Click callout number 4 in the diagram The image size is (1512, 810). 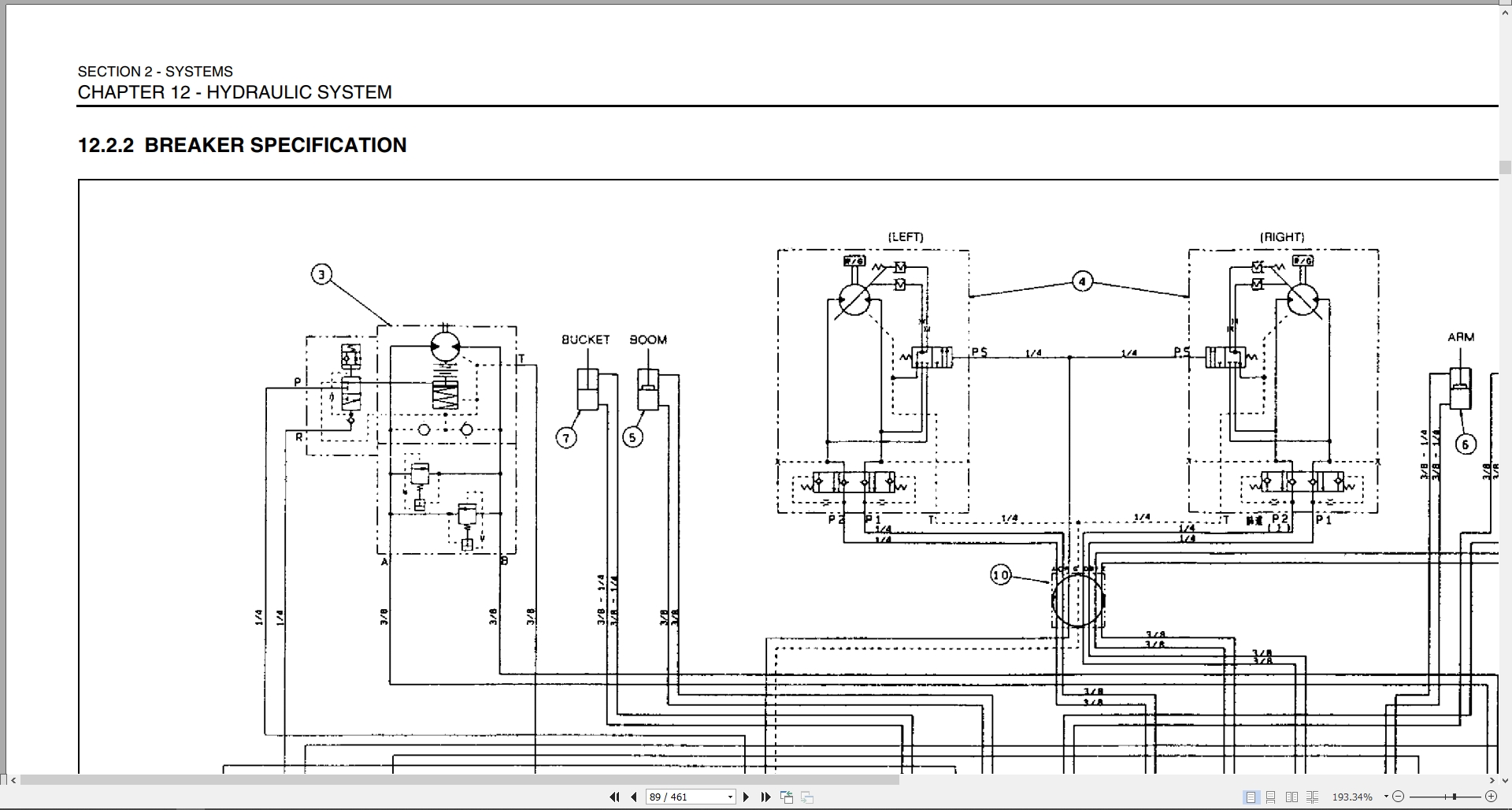tap(1083, 281)
